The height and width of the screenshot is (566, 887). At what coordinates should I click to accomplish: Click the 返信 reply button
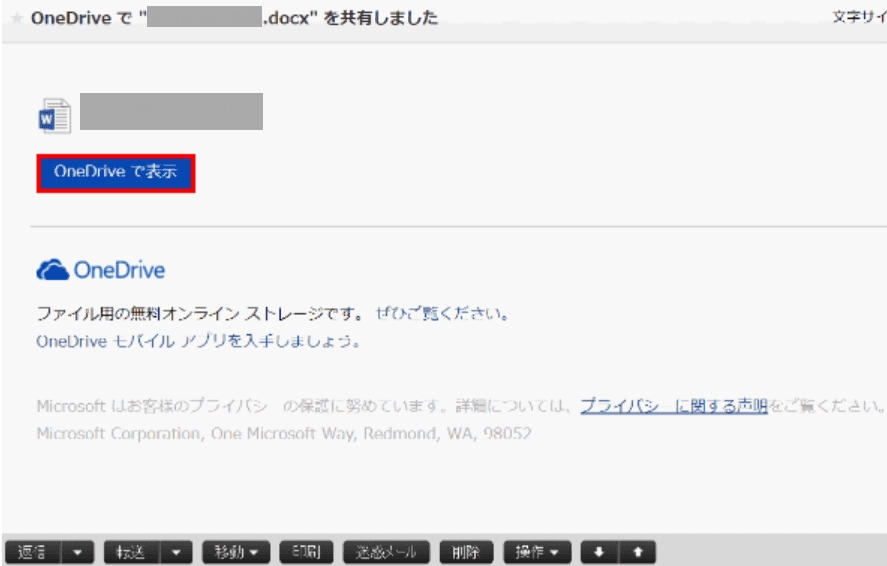tap(32, 552)
